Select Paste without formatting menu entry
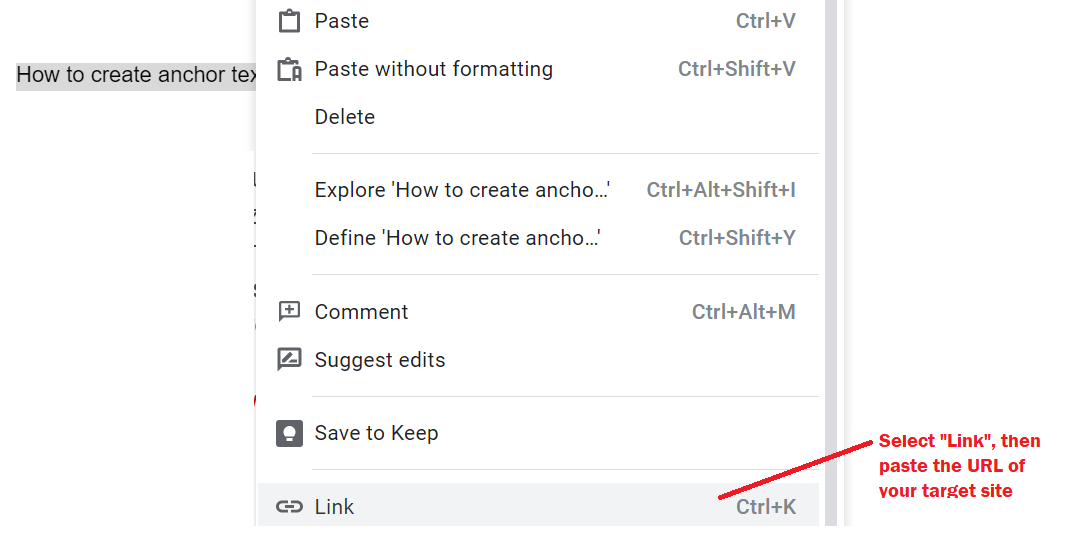 [x=538, y=69]
